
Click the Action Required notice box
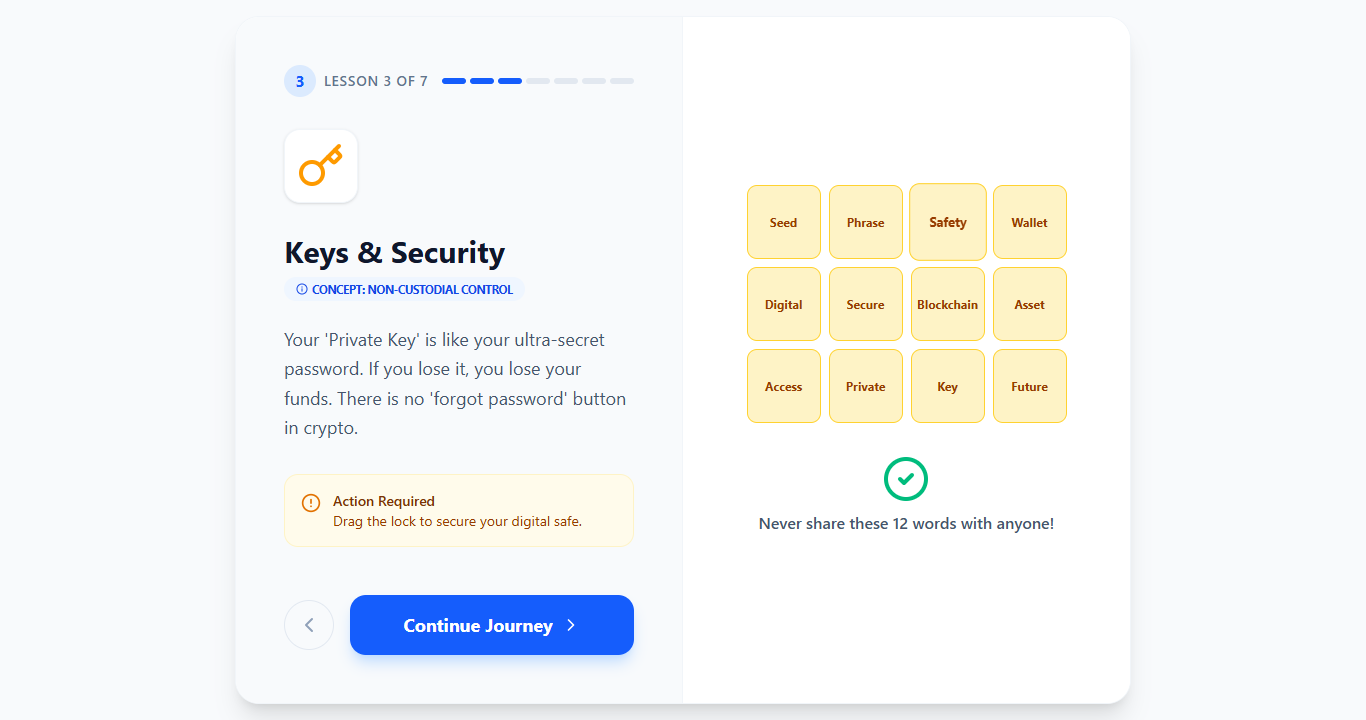click(x=459, y=511)
